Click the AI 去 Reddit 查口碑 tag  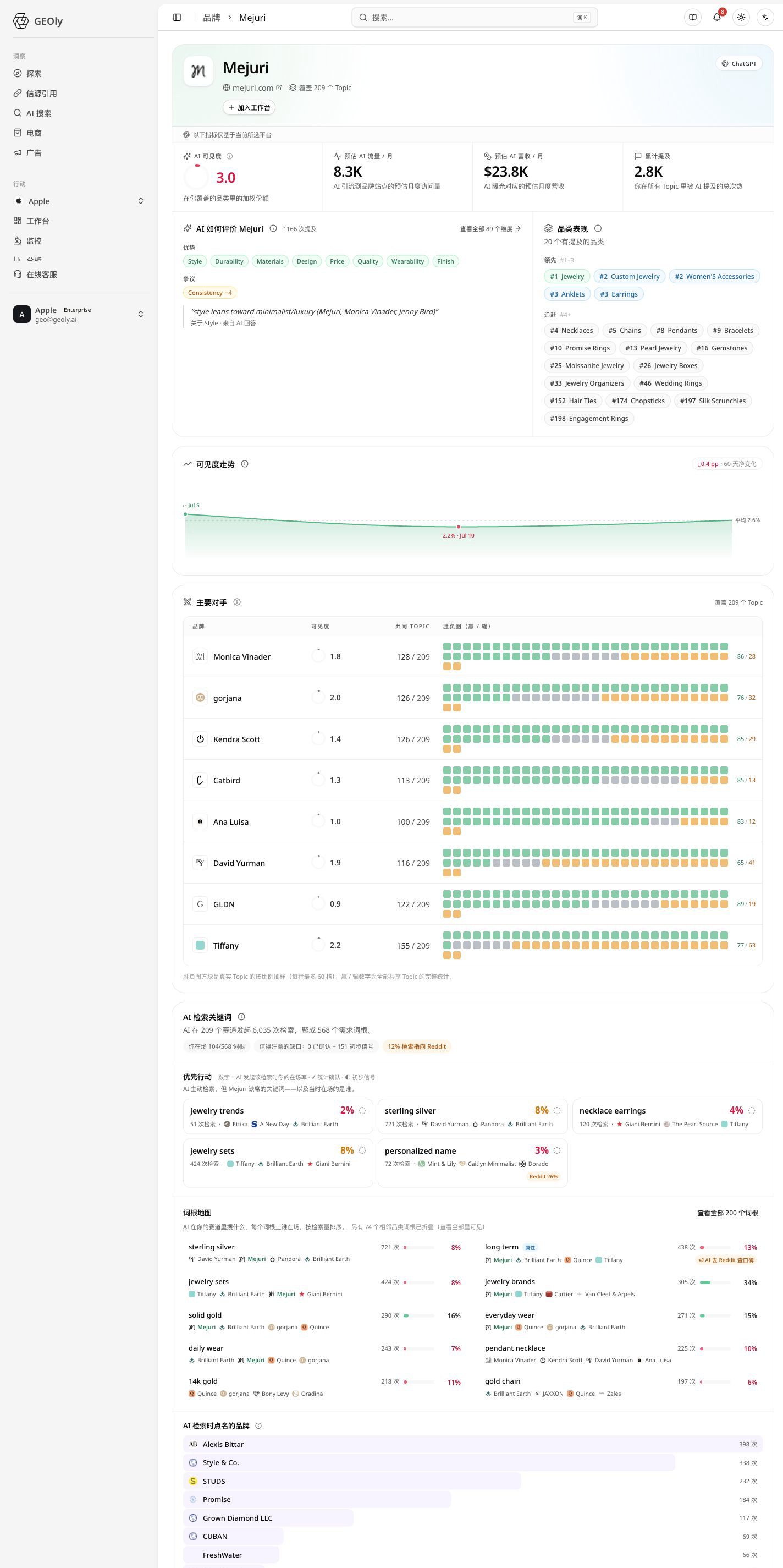coord(726,1260)
